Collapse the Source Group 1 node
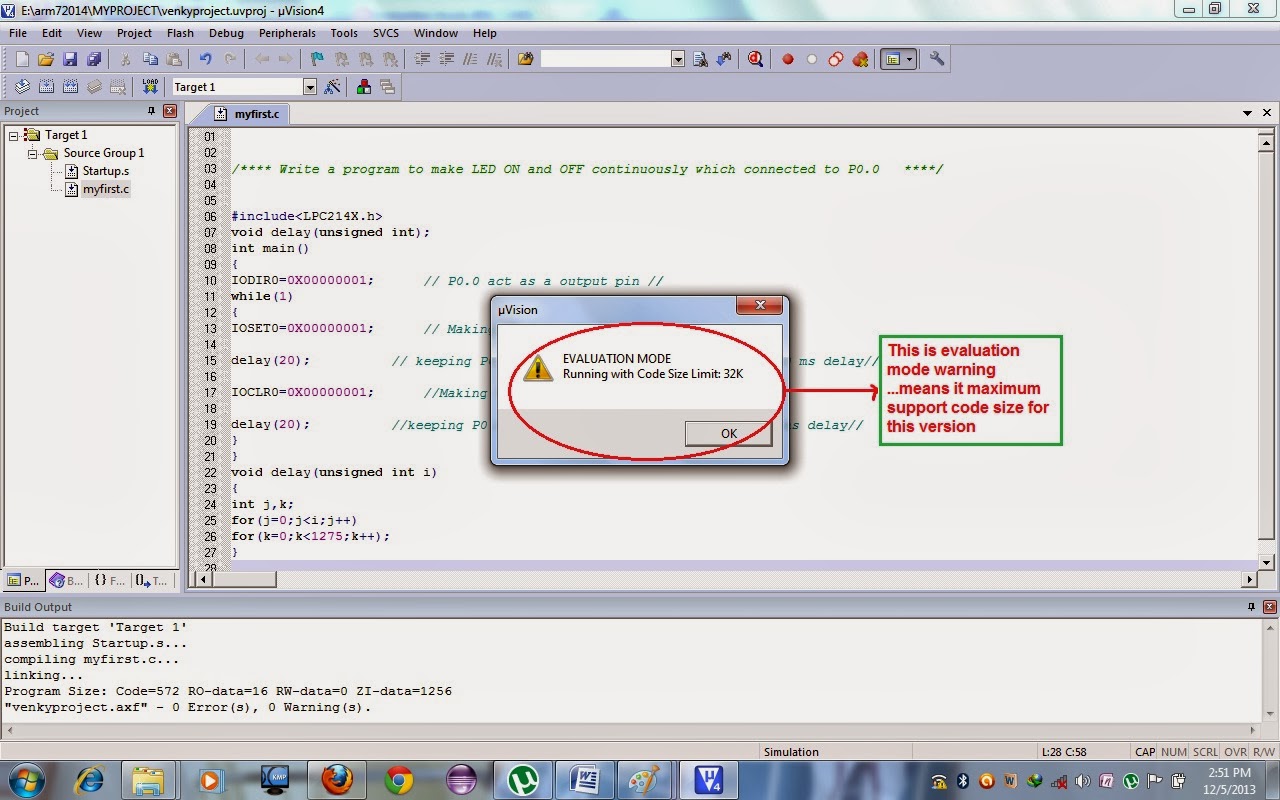The height and width of the screenshot is (800, 1280). (33, 153)
